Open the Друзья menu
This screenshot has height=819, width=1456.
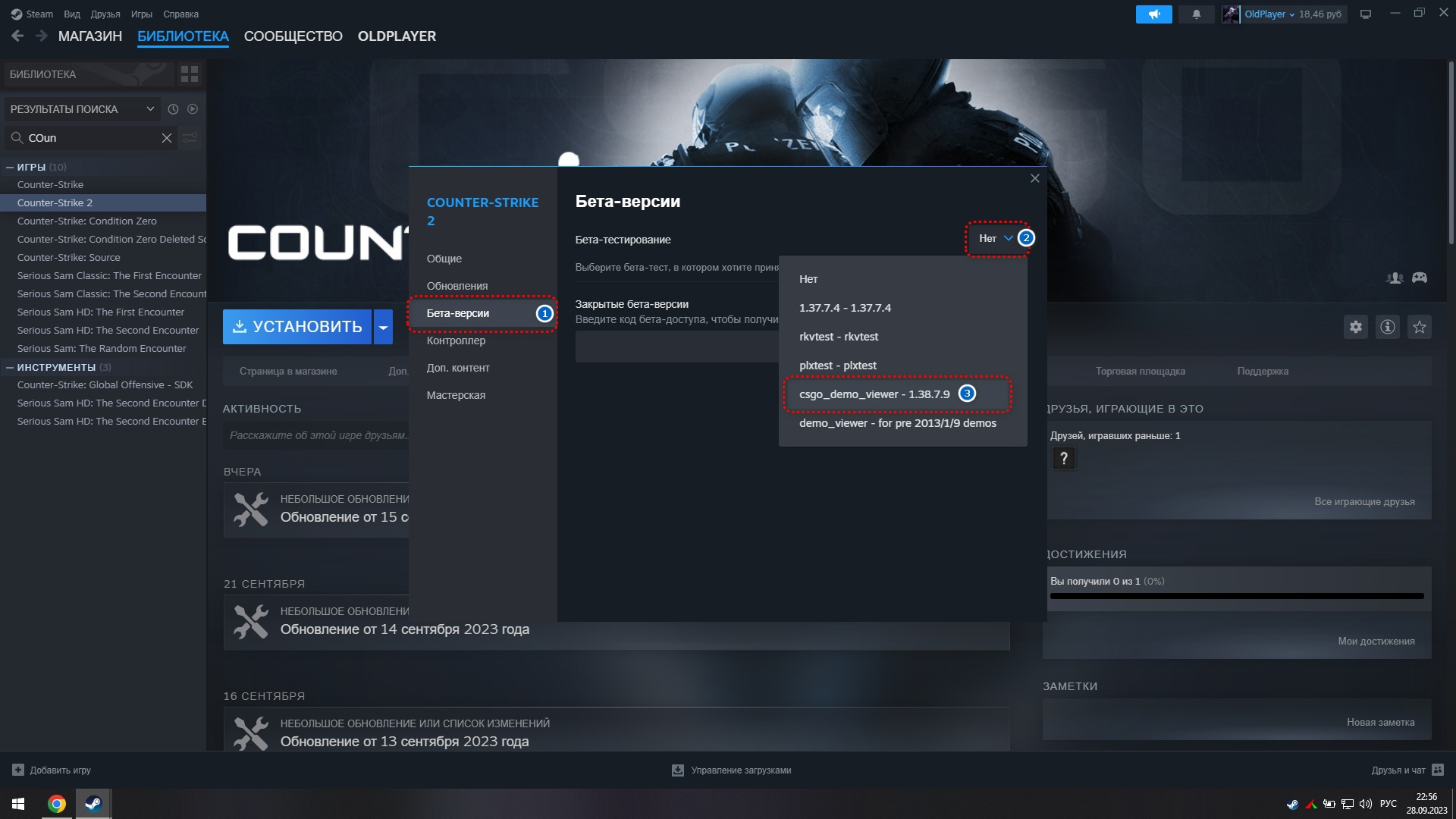pos(105,14)
